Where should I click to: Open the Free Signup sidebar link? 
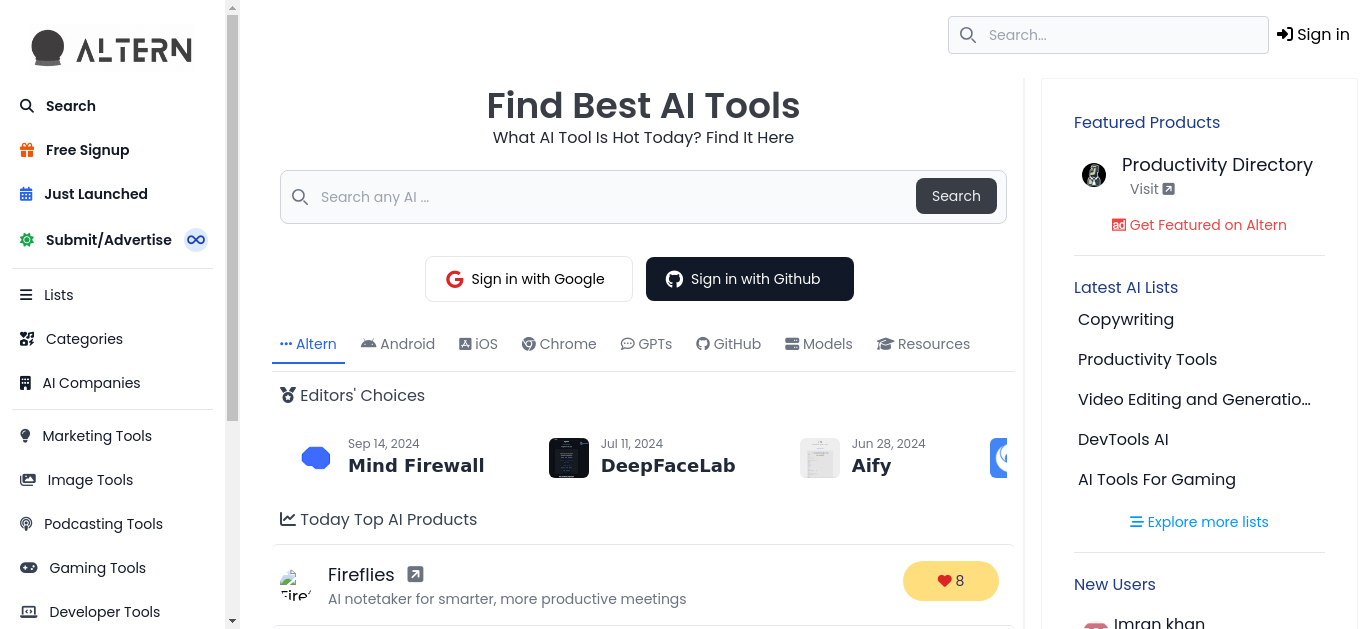click(88, 150)
